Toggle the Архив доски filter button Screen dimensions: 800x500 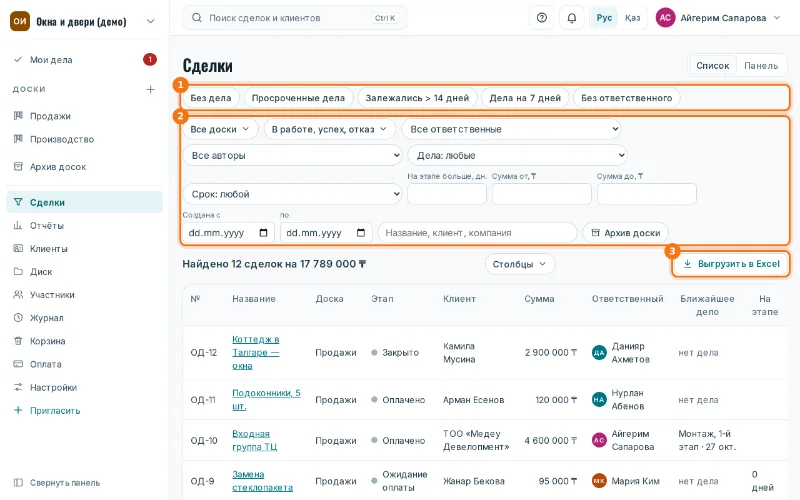coord(626,233)
